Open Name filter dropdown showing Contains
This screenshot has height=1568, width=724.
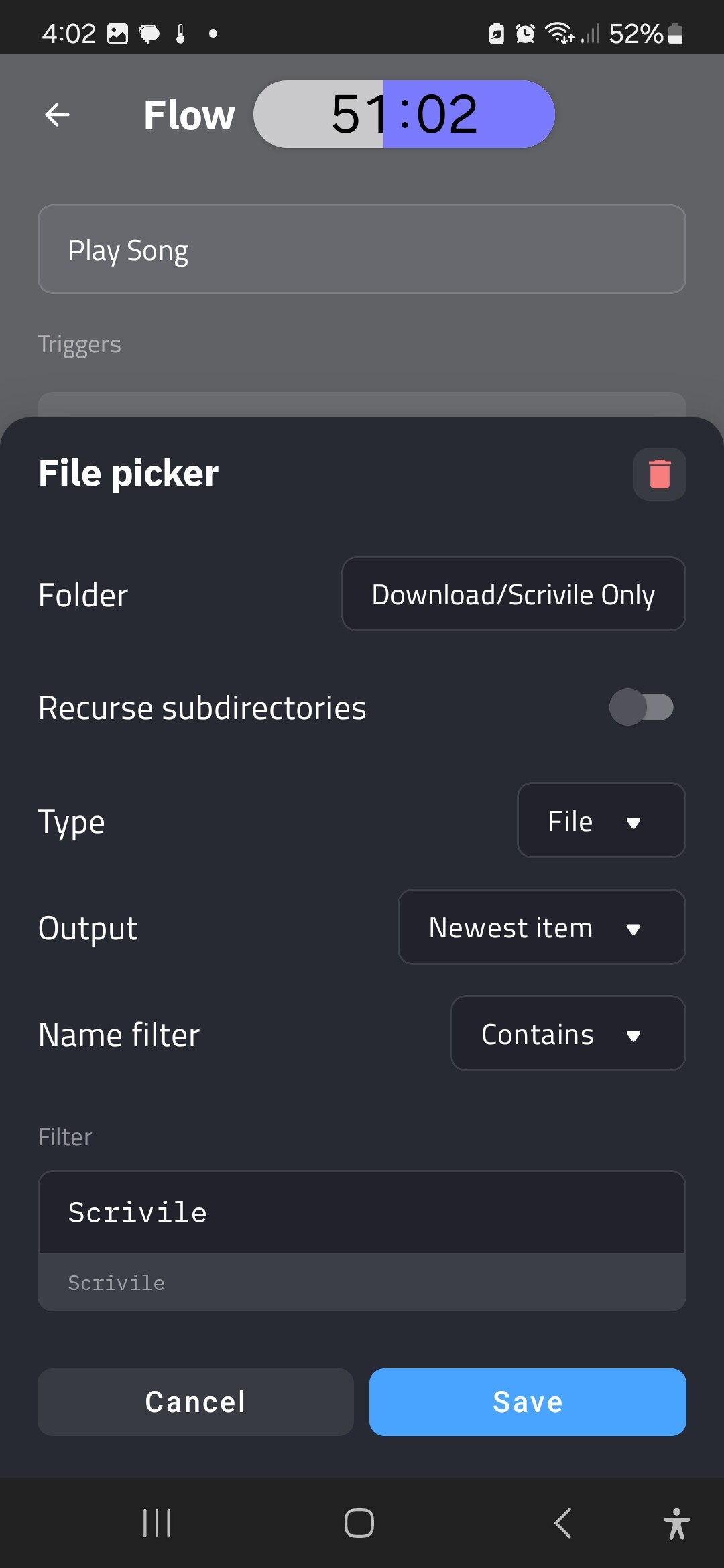coord(568,1034)
